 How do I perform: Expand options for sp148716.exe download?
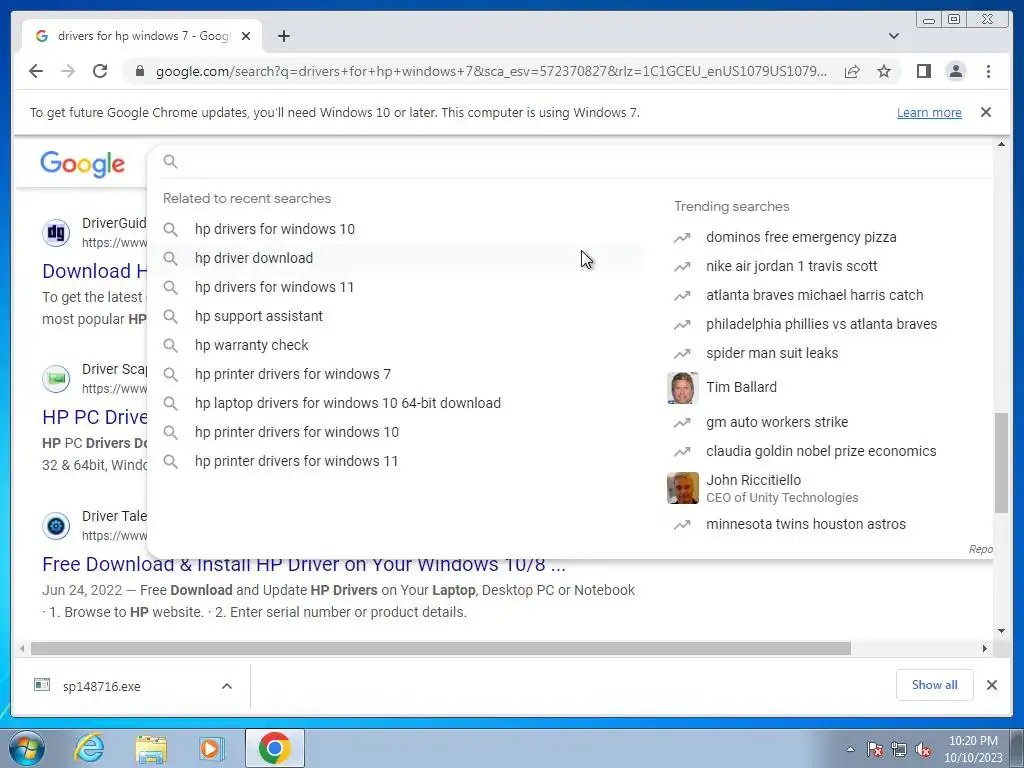(x=227, y=686)
